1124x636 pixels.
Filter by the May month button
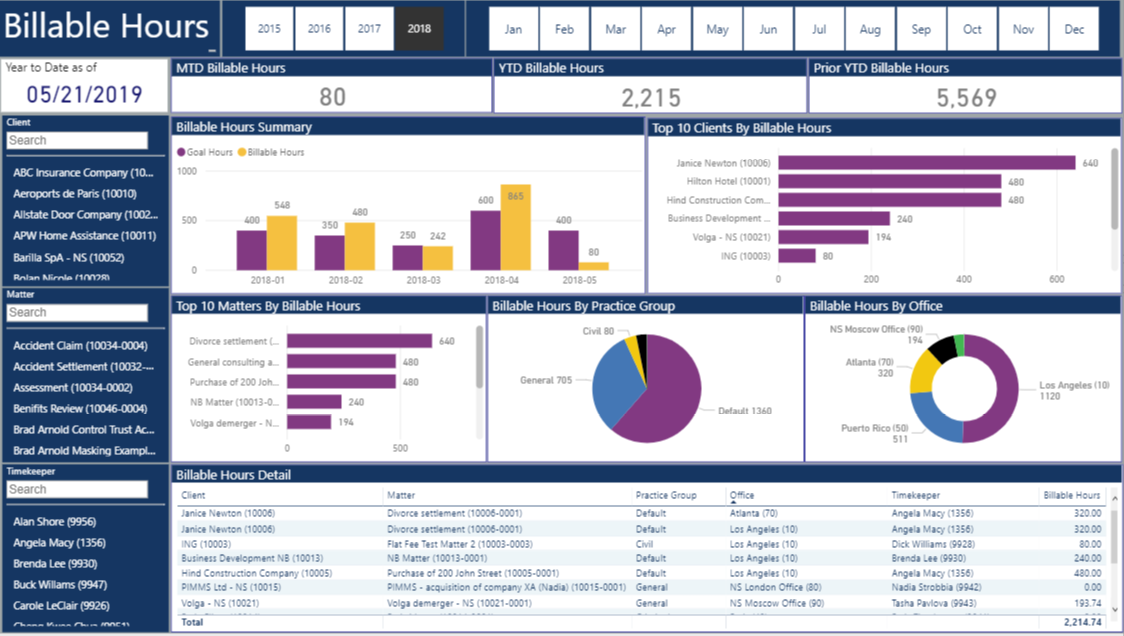[x=717, y=29]
